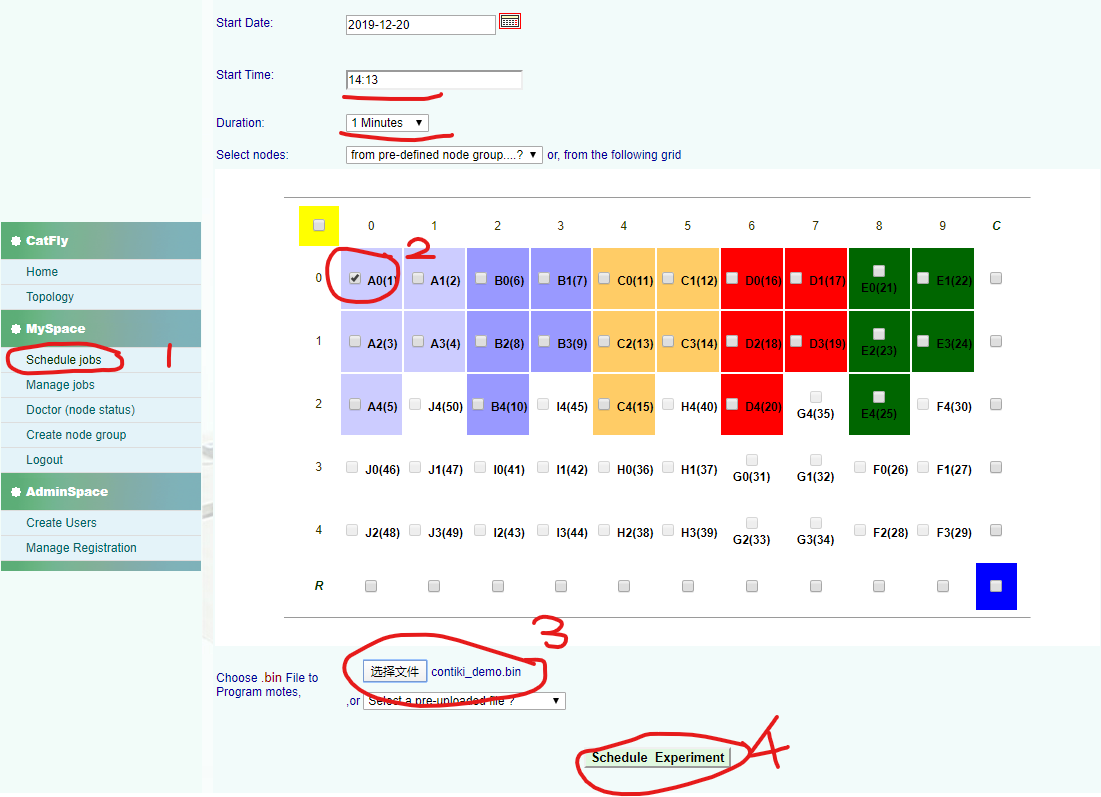
Task: Open Manage jobs from MySpace menu
Action: tap(60, 384)
